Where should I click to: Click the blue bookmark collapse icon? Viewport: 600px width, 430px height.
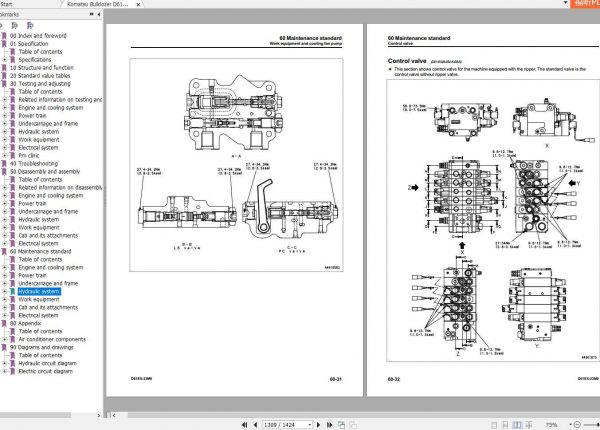[30, 26]
